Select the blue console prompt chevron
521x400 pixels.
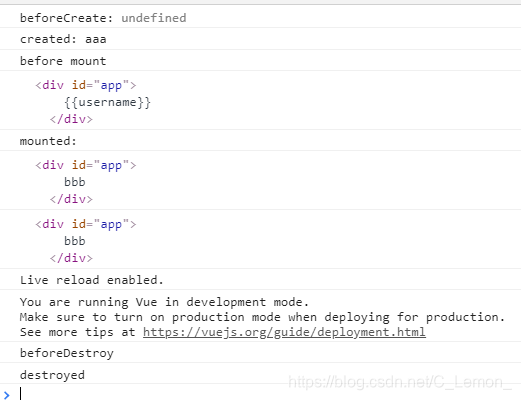click(x=7, y=395)
